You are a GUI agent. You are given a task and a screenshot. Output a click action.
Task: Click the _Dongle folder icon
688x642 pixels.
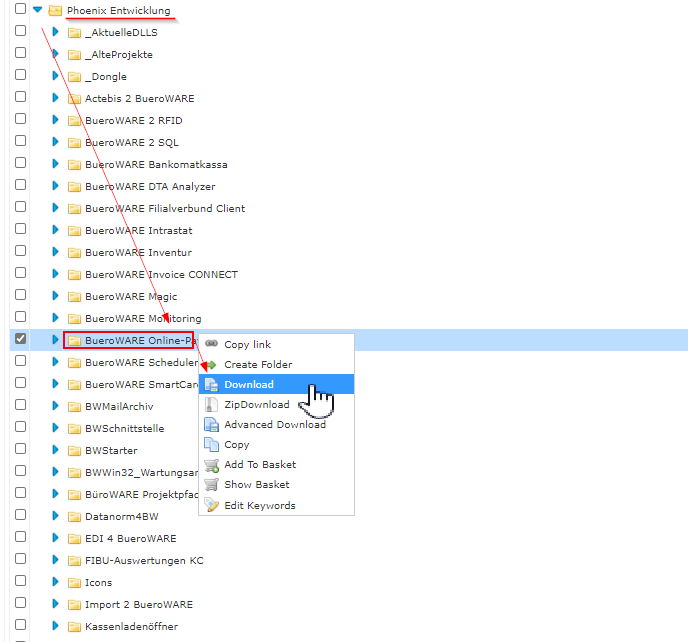(75, 77)
